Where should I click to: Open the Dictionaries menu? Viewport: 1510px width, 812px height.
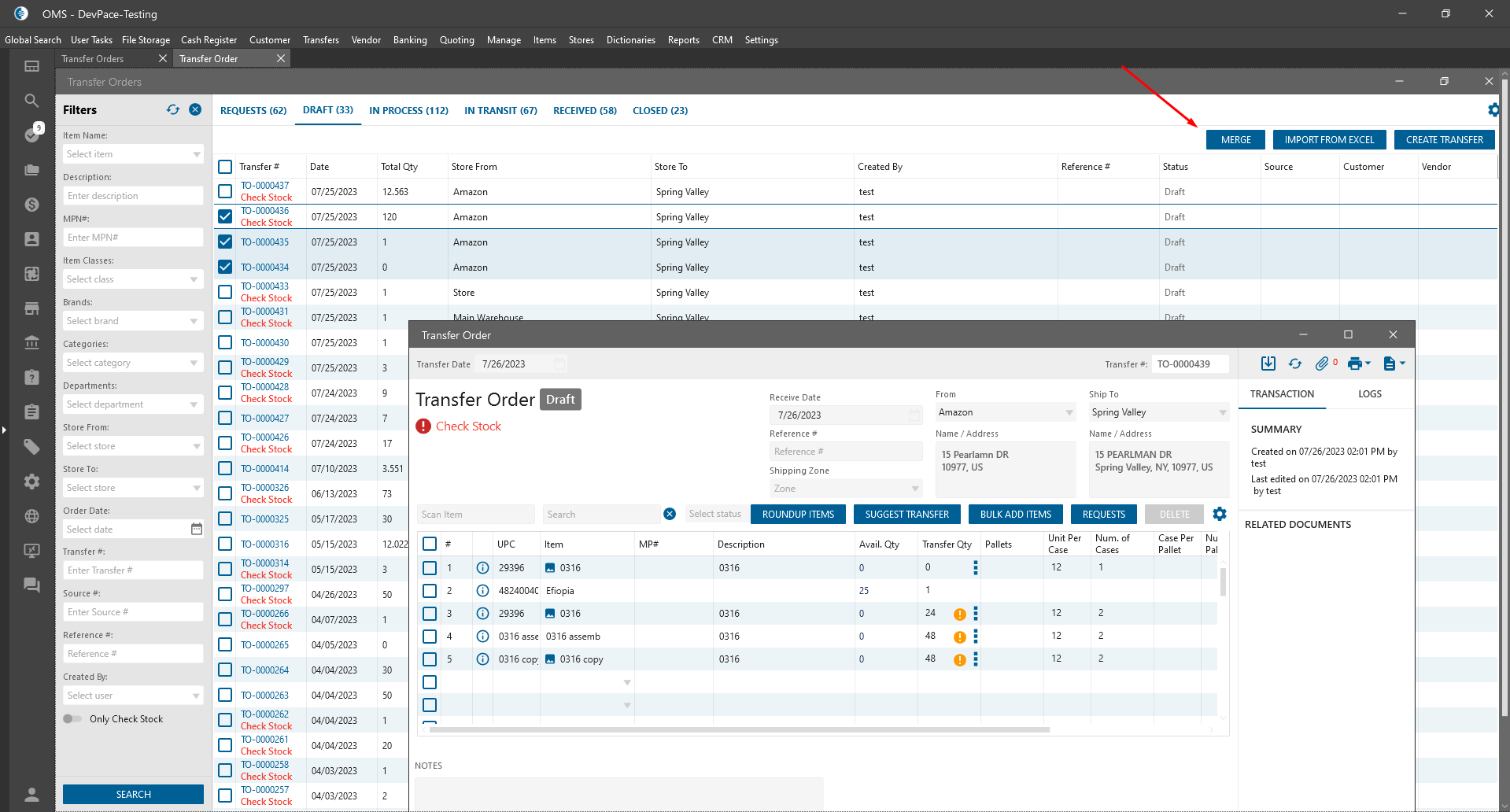pyautogui.click(x=630, y=40)
